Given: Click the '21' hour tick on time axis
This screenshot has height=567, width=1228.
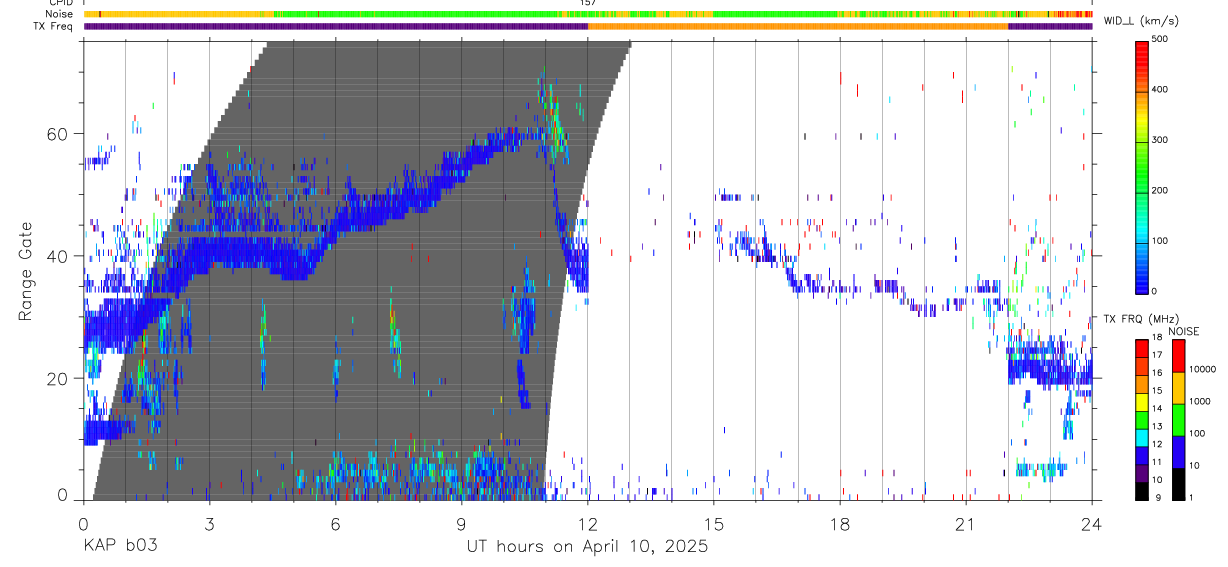Looking at the screenshot, I should tap(966, 523).
